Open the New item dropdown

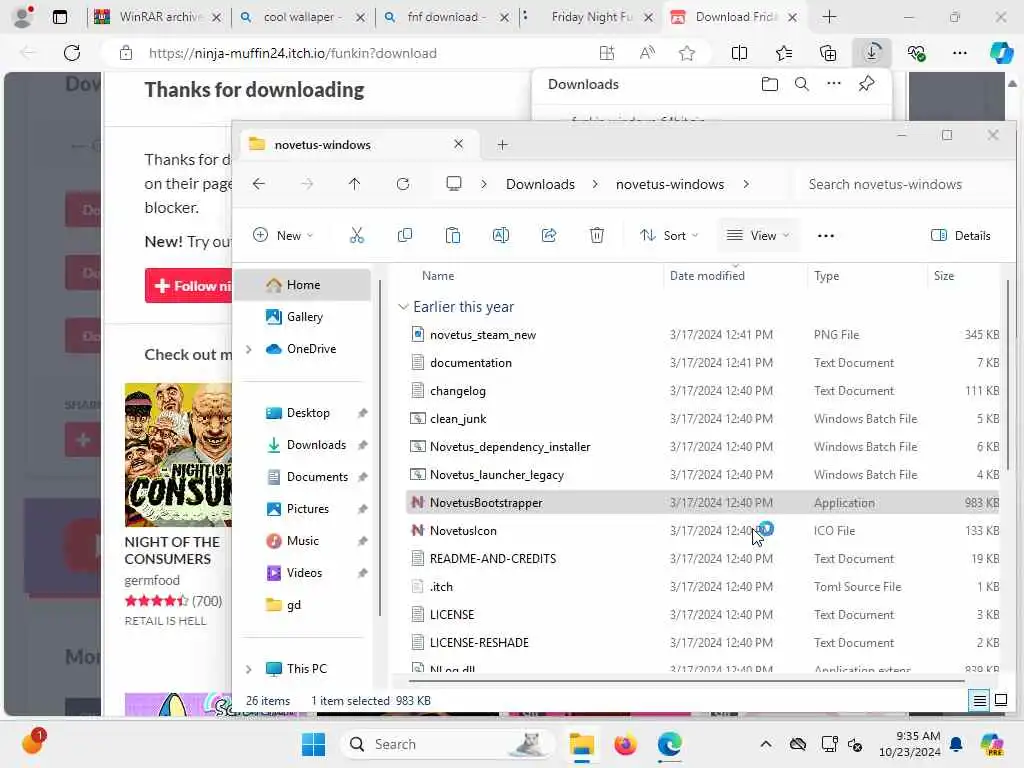(283, 236)
